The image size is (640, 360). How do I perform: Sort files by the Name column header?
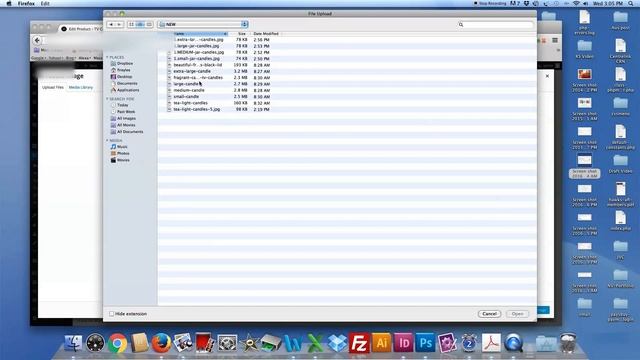tap(200, 34)
